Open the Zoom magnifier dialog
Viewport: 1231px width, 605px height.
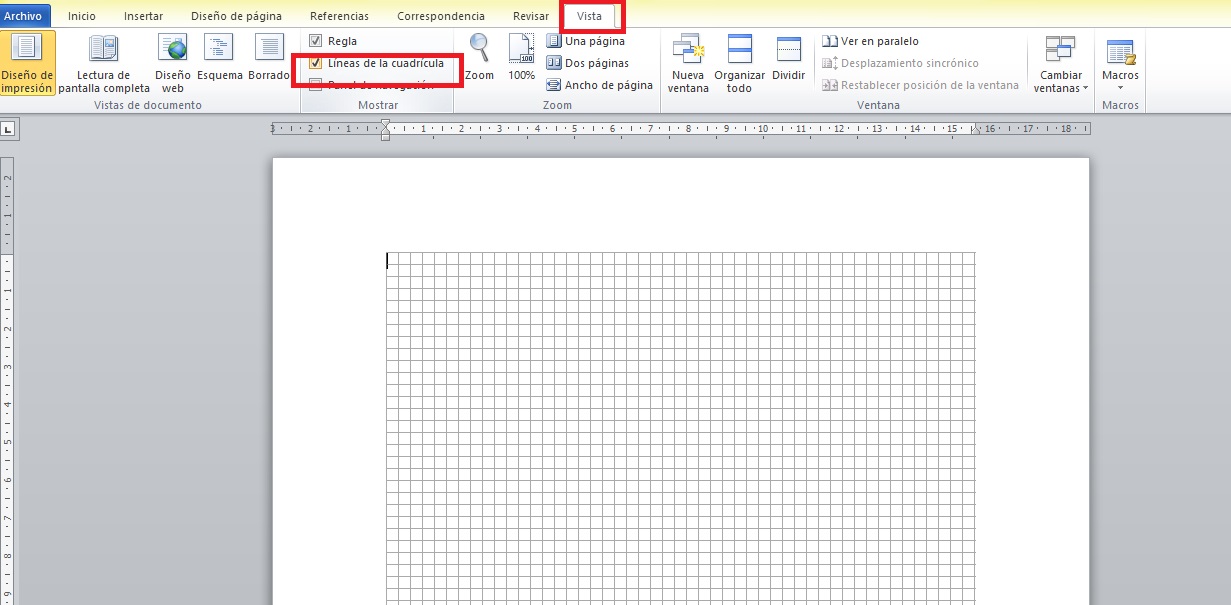(480, 58)
